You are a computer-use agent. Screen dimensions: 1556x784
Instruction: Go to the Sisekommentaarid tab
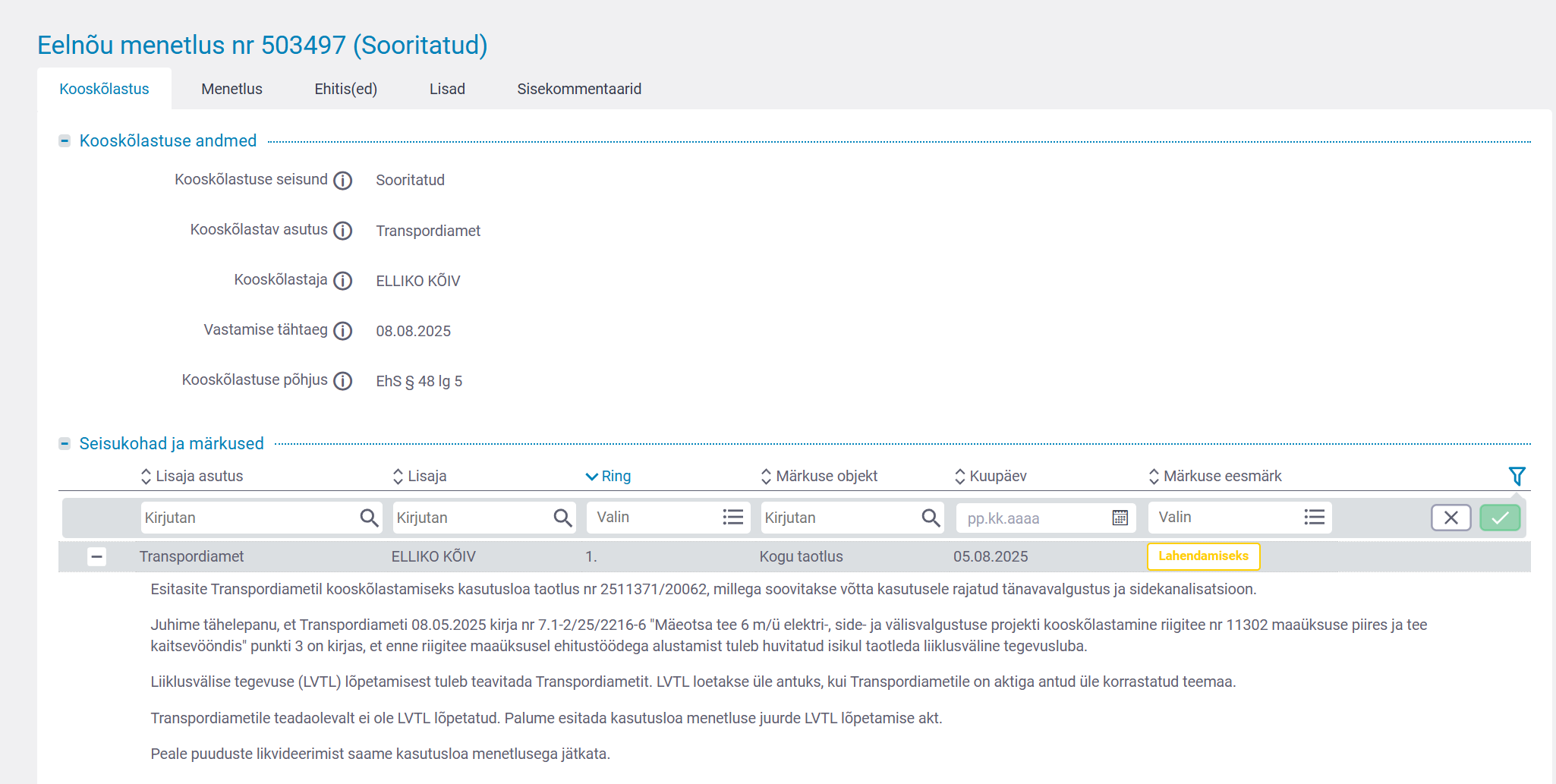coord(579,89)
